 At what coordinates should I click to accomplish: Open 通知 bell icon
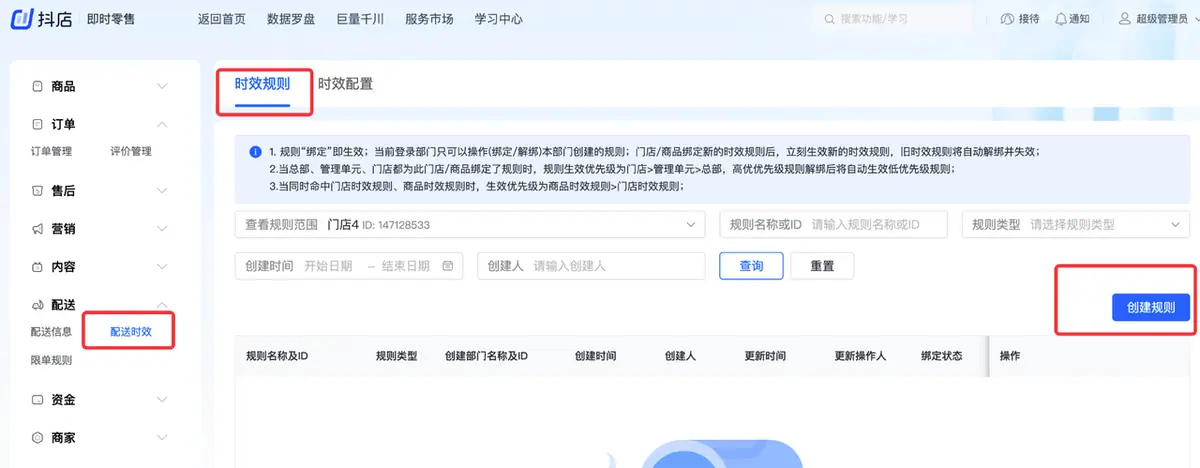click(x=1061, y=19)
